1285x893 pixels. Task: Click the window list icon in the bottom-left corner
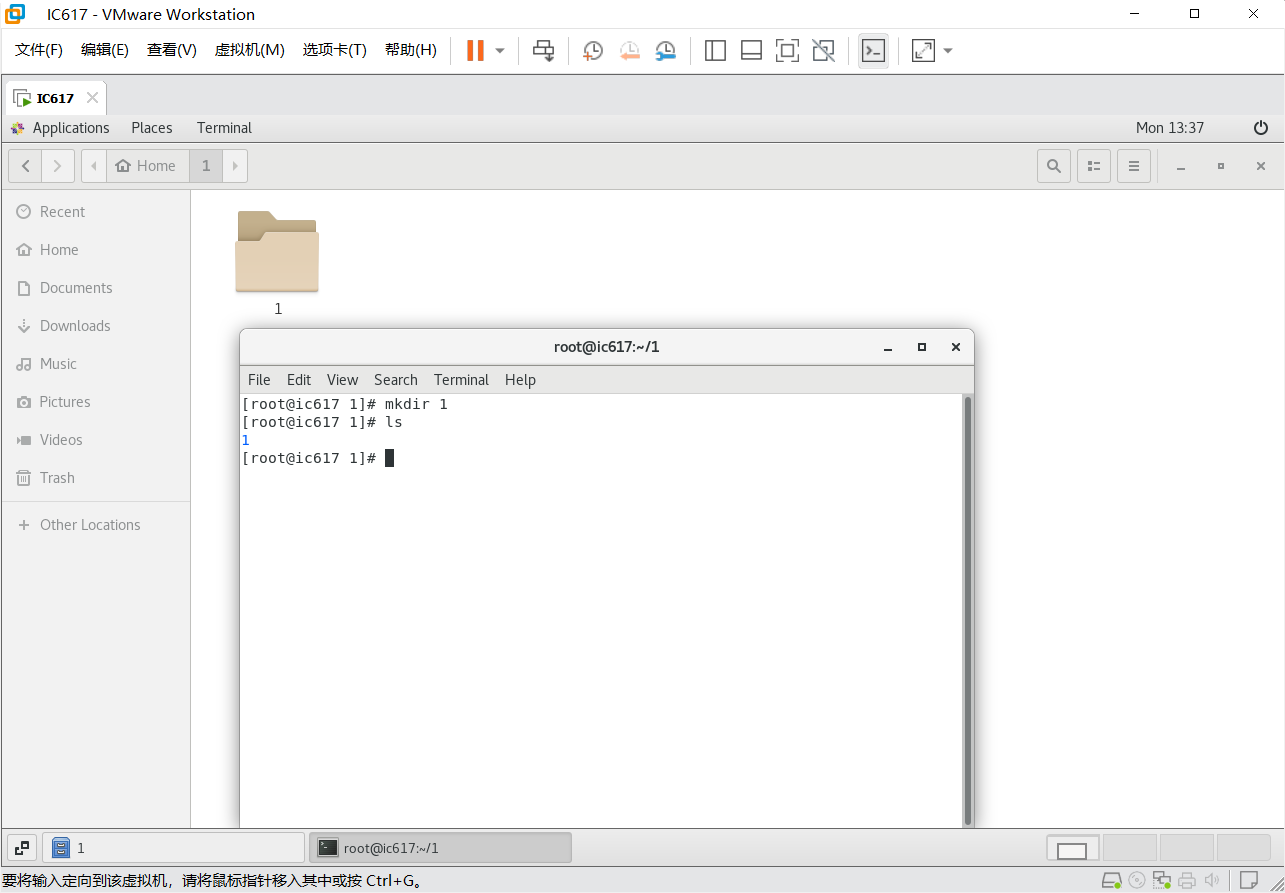click(x=22, y=848)
